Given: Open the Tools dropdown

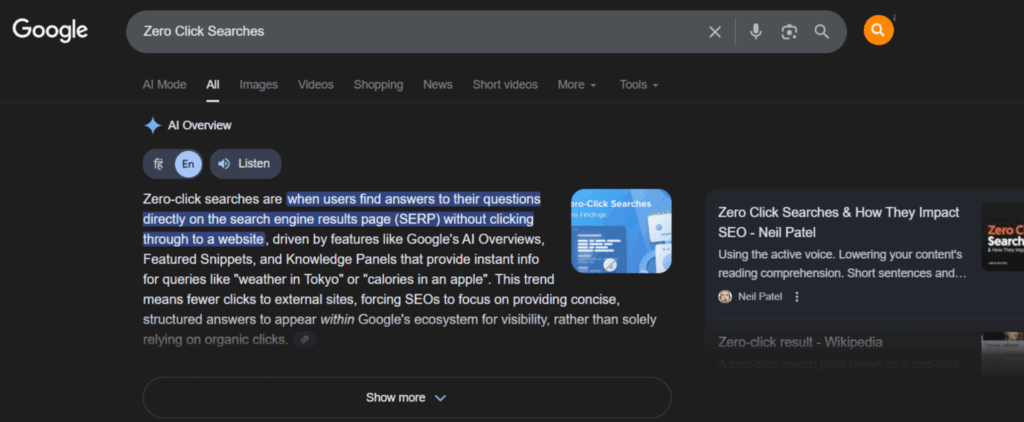Looking at the screenshot, I should [x=638, y=85].
